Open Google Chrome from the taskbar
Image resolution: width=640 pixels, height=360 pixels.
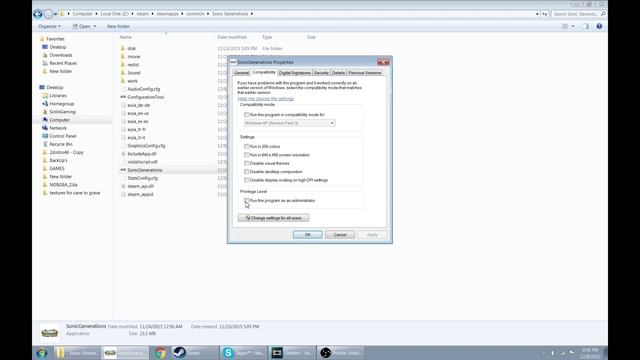pos(160,353)
